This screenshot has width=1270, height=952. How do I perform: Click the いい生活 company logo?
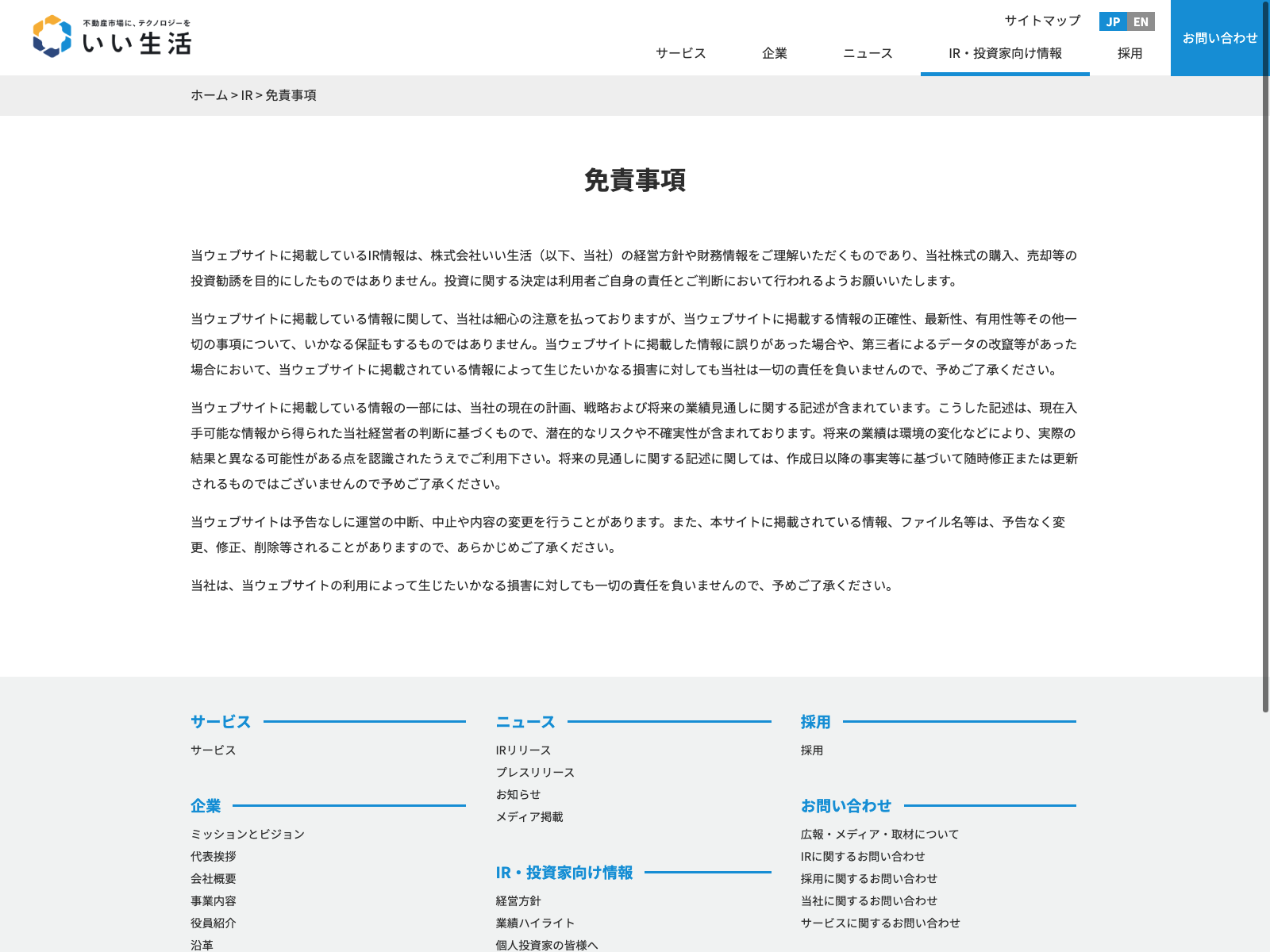[112, 37]
